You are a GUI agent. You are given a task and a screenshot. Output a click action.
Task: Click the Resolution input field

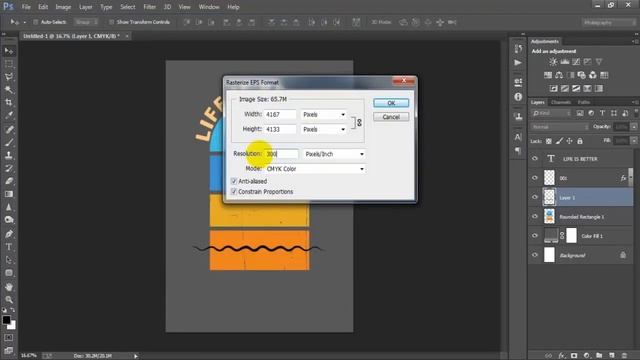pos(282,154)
